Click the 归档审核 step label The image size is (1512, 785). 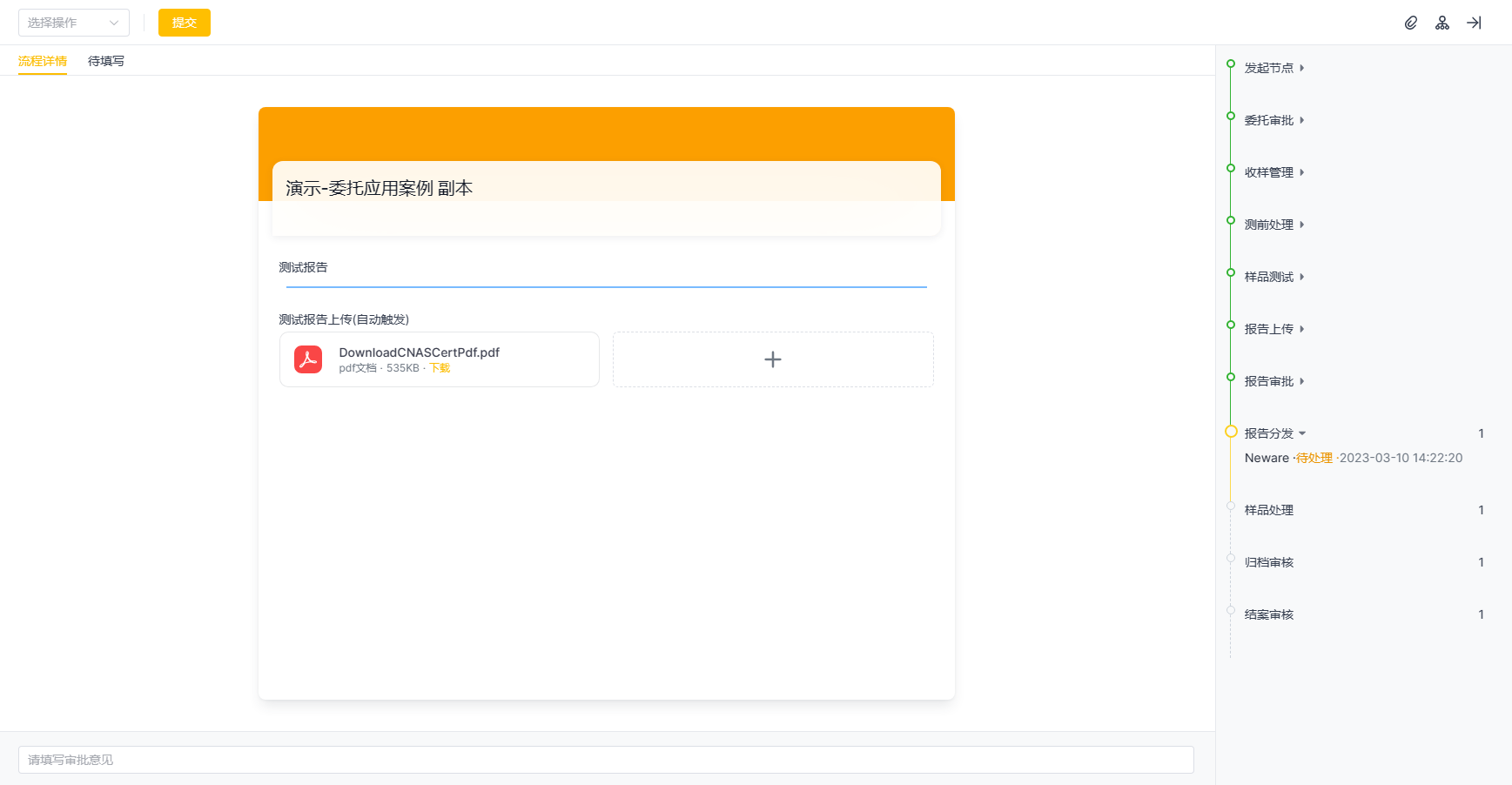click(x=1269, y=562)
